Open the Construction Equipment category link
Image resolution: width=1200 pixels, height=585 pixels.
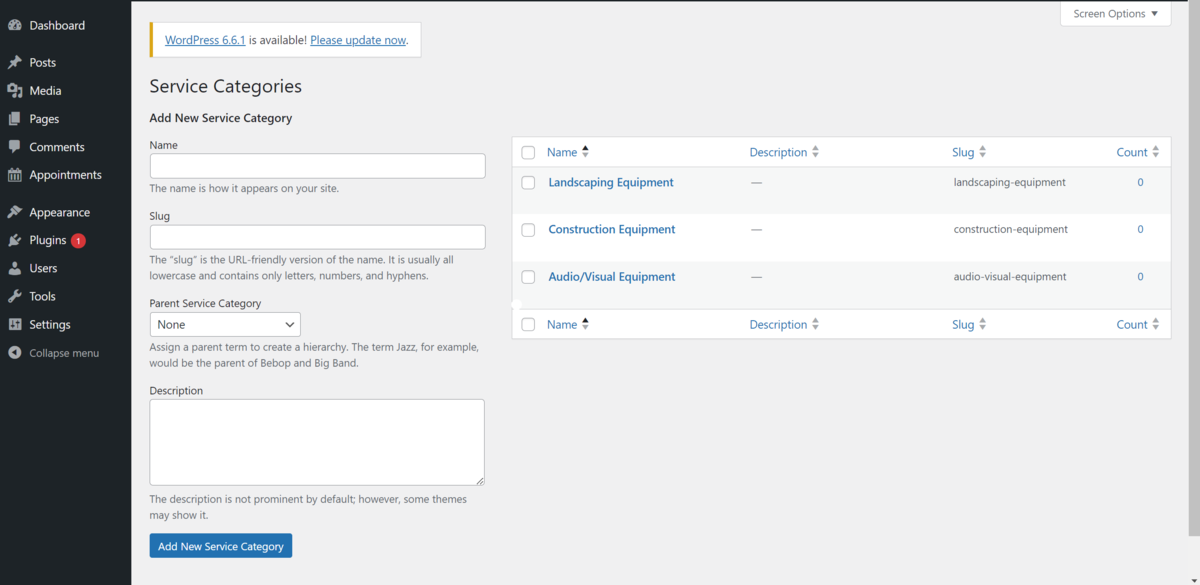coord(612,229)
